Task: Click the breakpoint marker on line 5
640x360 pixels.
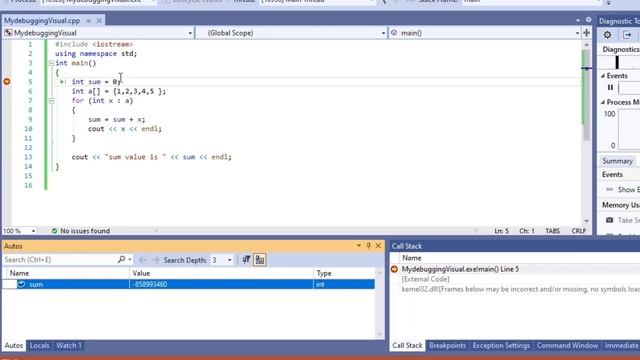Action: pos(7,82)
